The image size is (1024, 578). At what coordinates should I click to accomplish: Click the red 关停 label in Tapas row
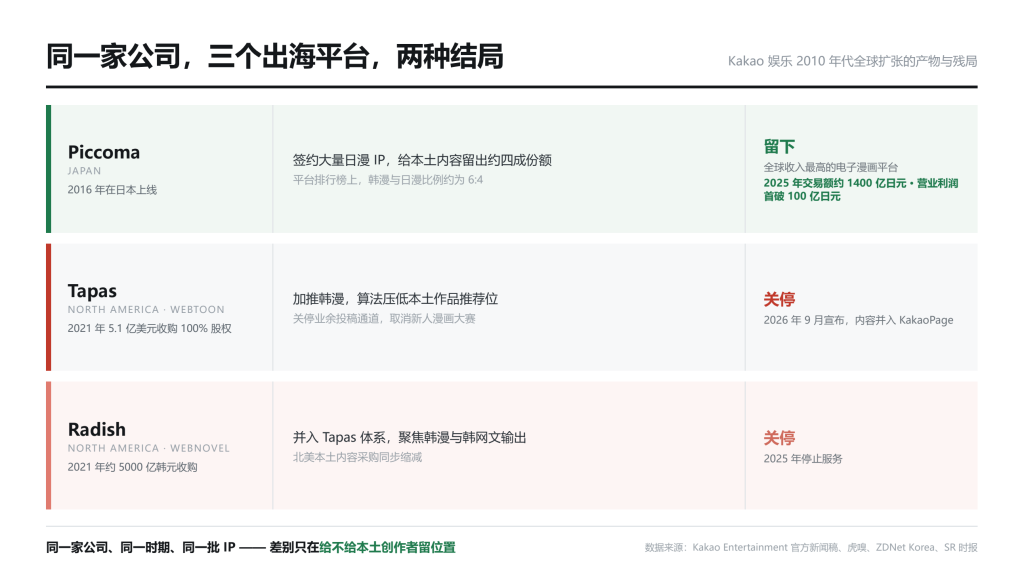779,299
